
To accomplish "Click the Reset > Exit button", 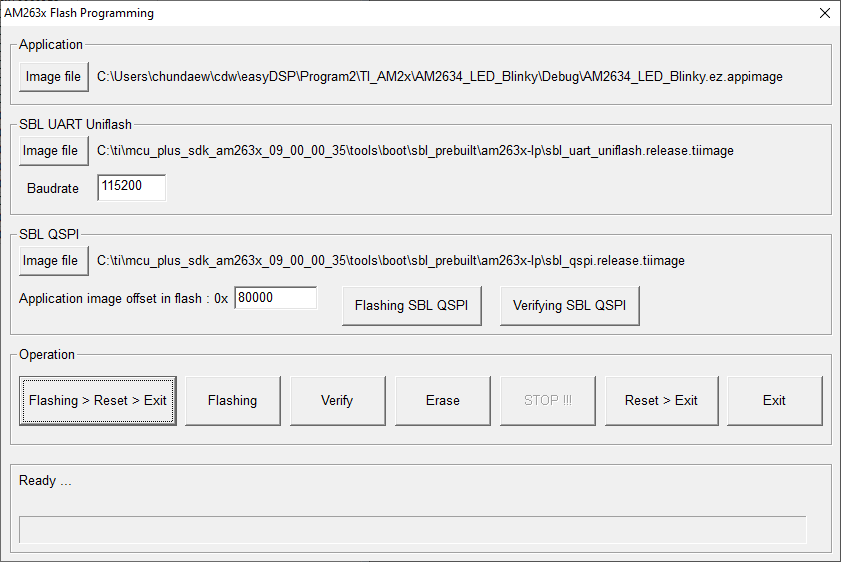I will point(661,401).
